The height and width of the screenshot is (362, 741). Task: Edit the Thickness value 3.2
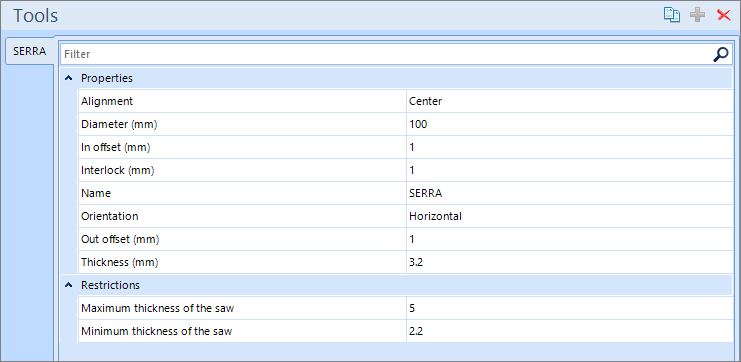569,262
